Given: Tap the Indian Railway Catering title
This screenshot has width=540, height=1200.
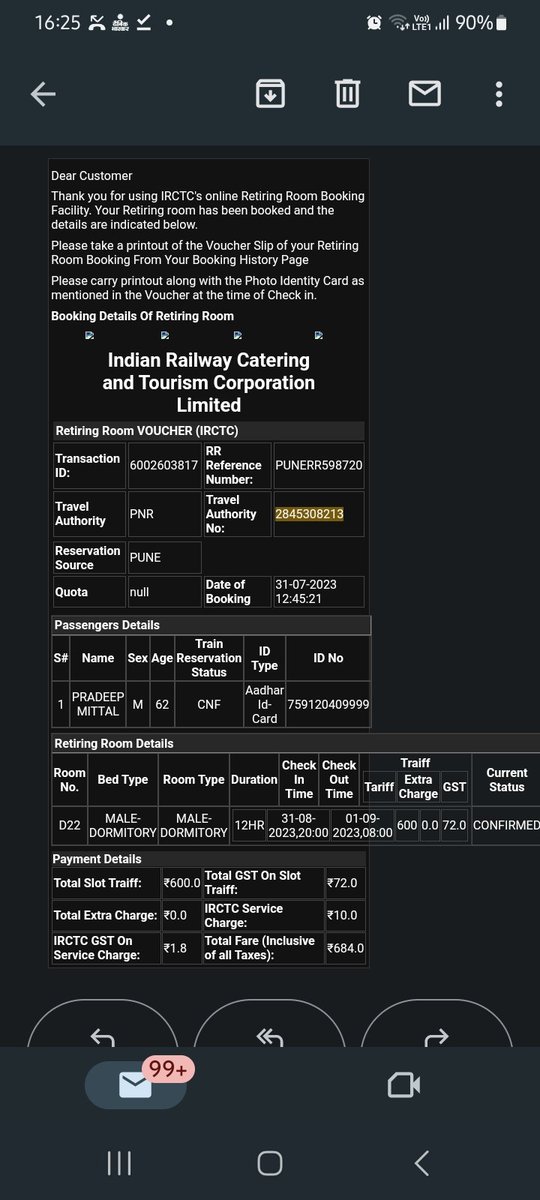Looking at the screenshot, I should pyautogui.click(x=209, y=382).
